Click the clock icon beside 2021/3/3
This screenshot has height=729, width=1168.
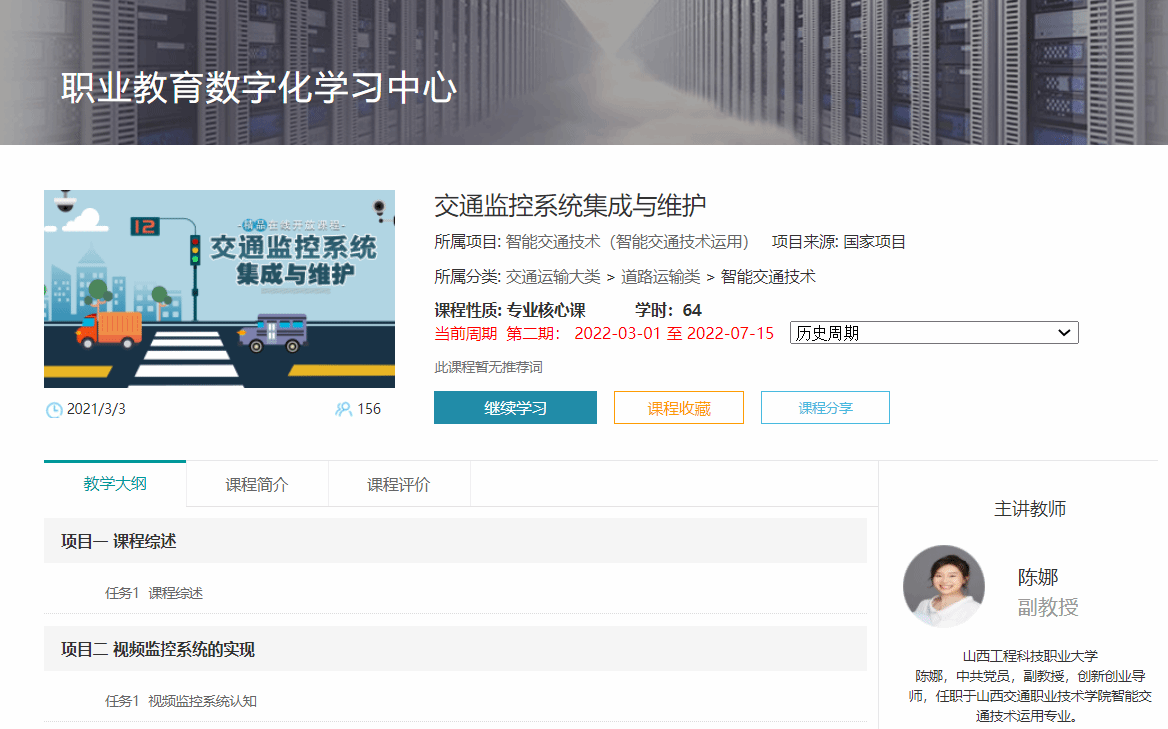click(53, 409)
